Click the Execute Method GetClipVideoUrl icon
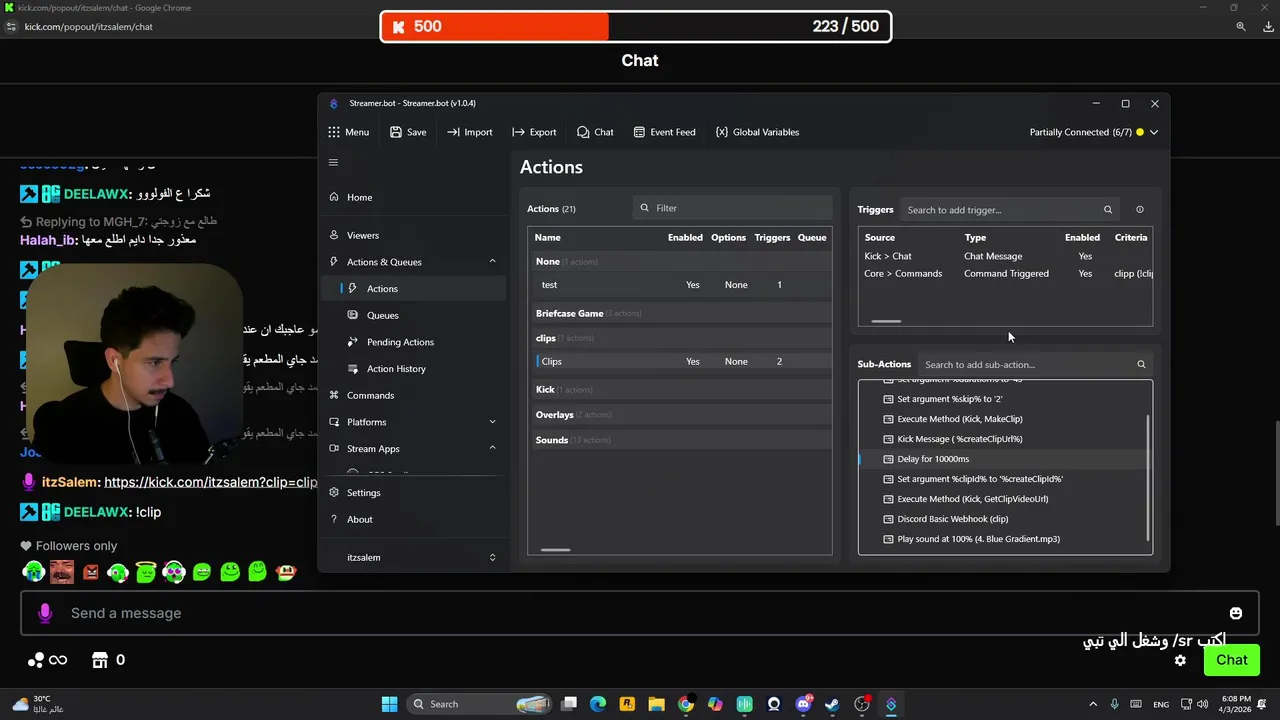1280x720 pixels. point(888,499)
